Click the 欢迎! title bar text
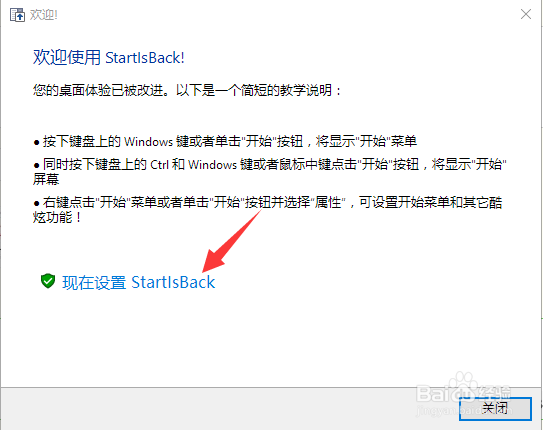 coord(44,15)
